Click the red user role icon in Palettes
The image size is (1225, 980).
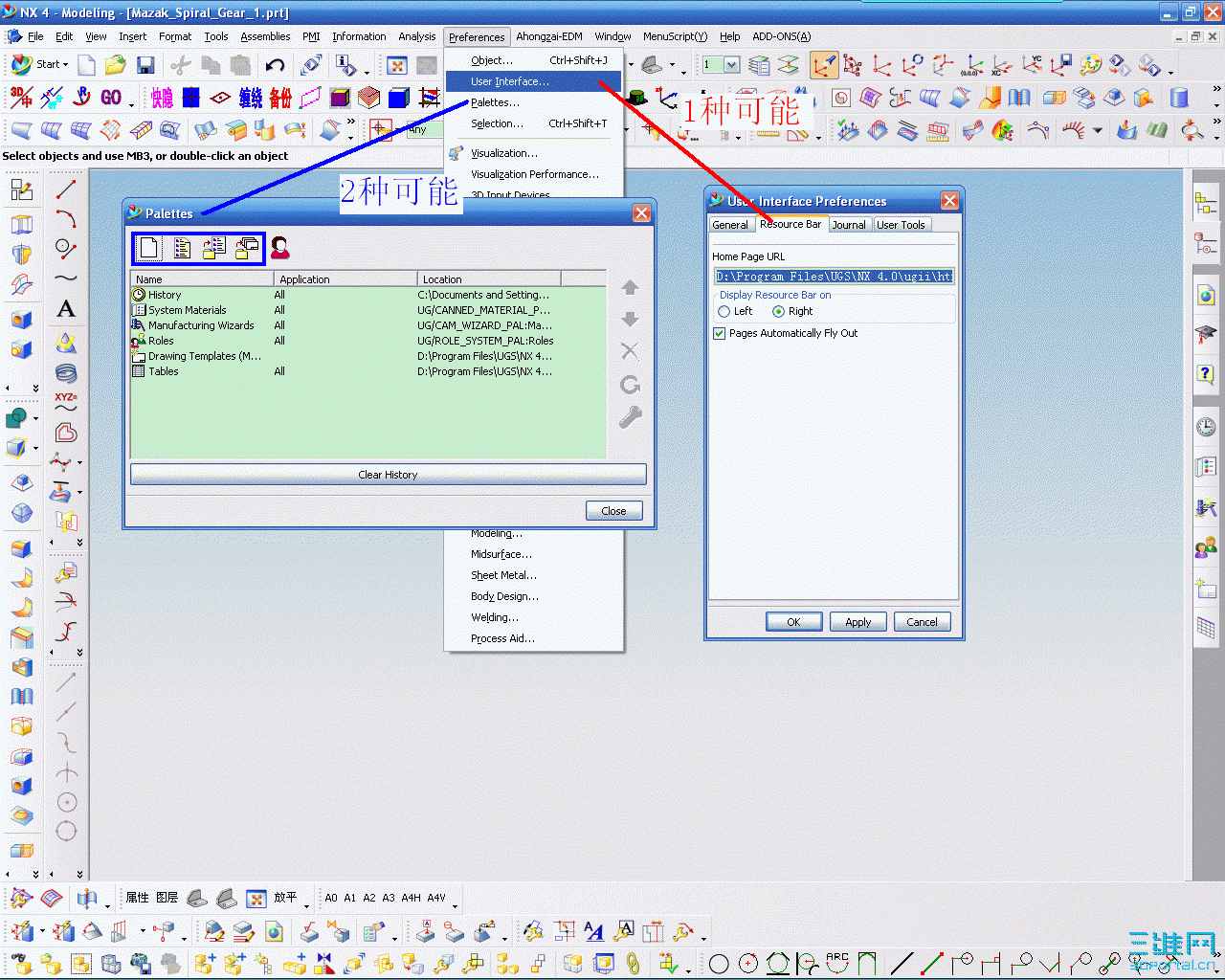[x=279, y=248]
